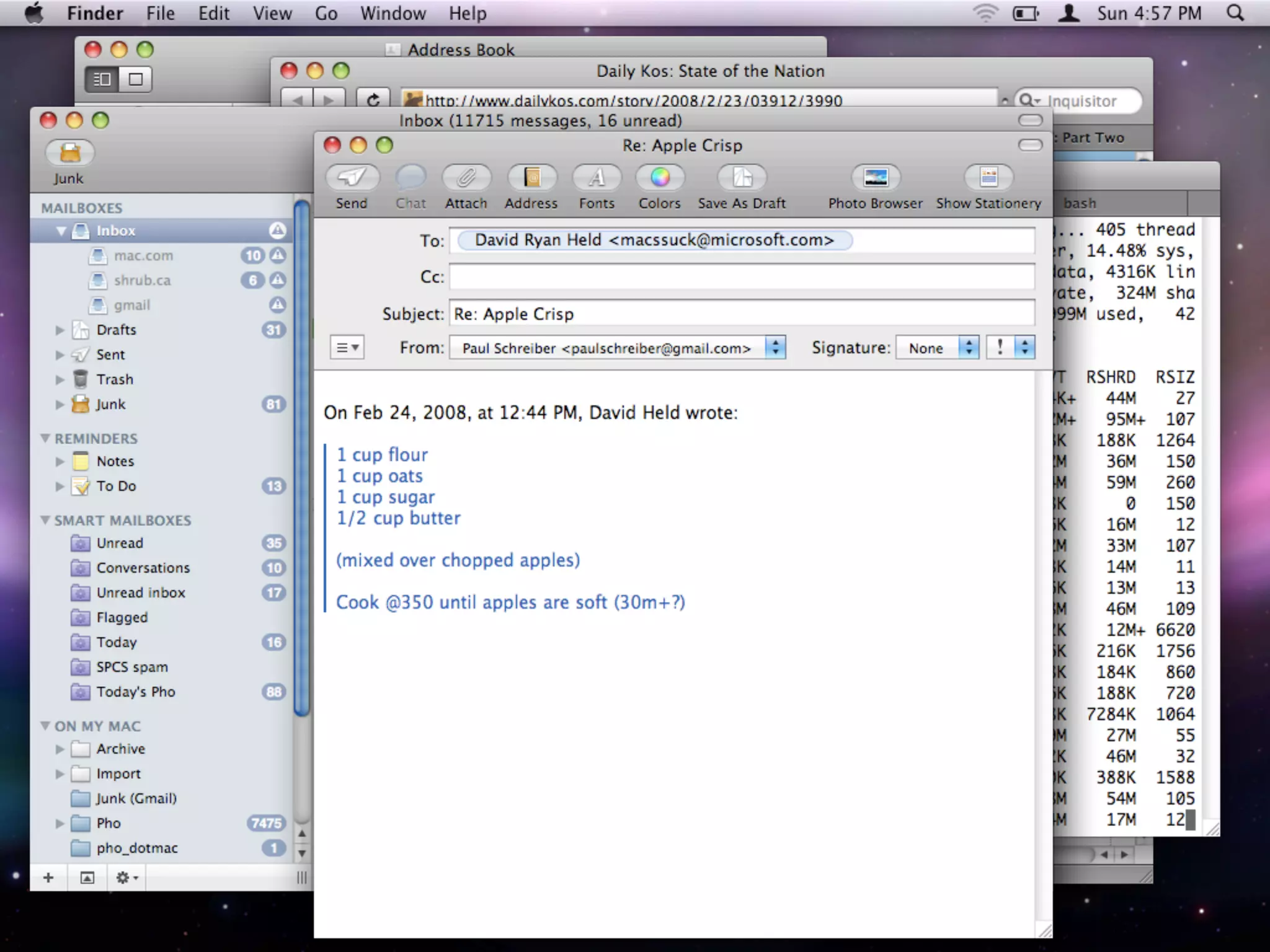Click the user account icon in menu bar
The width and height of the screenshot is (1270, 952).
point(1068,13)
